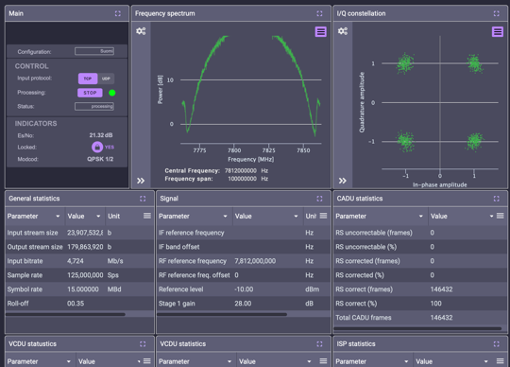Image resolution: width=510 pixels, height=367 pixels.
Task: Click the General statistics Unit column header
Action: pyautogui.click(x=114, y=216)
